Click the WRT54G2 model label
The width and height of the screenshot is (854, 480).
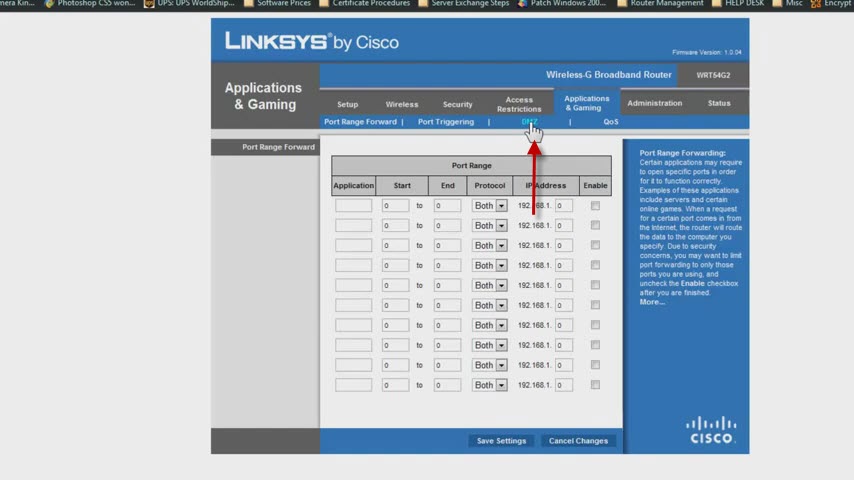(713, 75)
